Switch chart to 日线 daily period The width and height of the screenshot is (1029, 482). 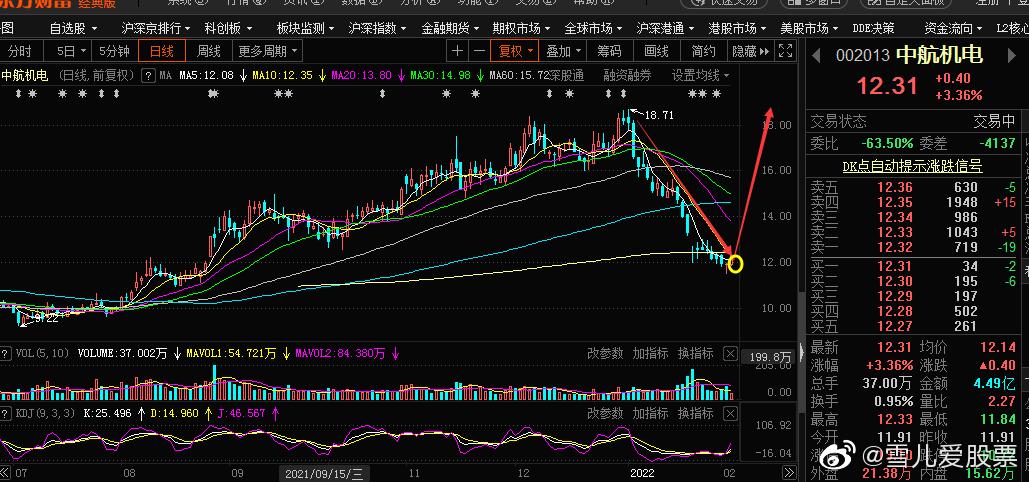pos(162,51)
